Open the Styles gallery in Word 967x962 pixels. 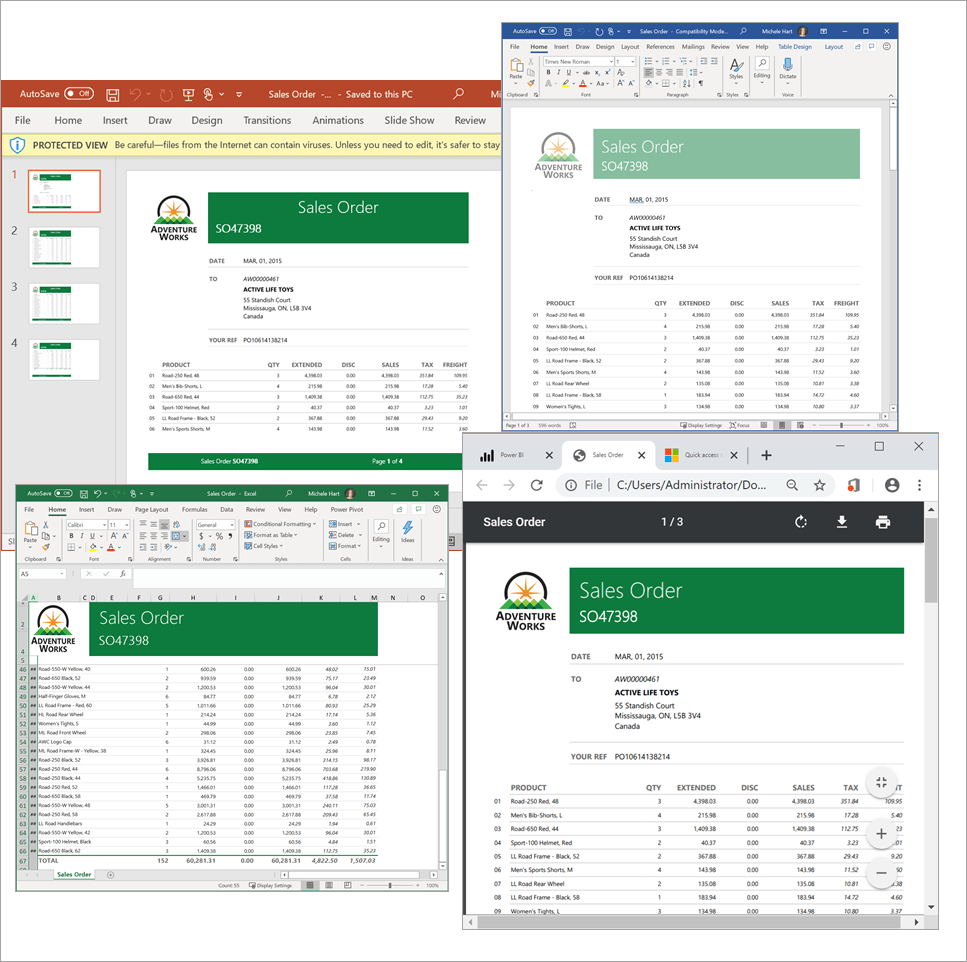point(736,70)
